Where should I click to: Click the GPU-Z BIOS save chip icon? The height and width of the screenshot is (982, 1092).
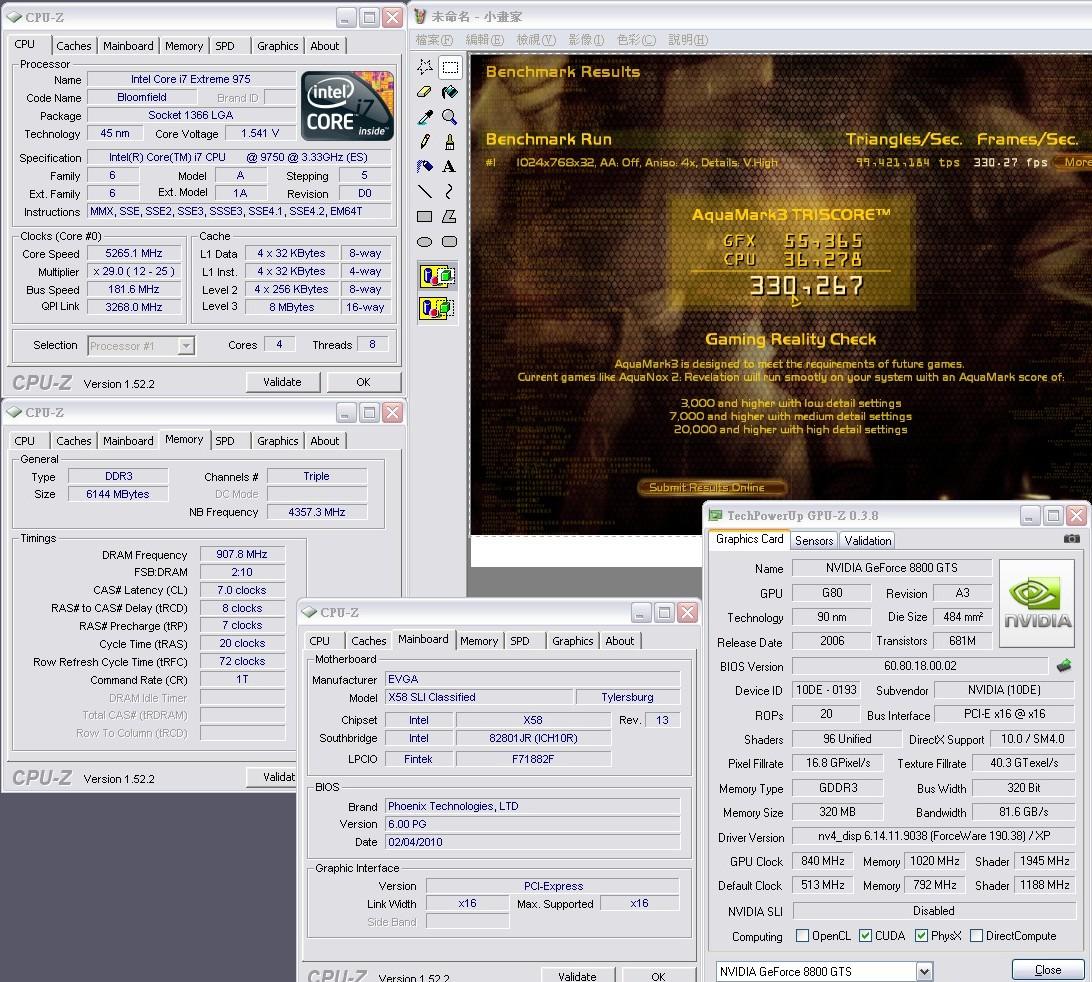click(1063, 666)
